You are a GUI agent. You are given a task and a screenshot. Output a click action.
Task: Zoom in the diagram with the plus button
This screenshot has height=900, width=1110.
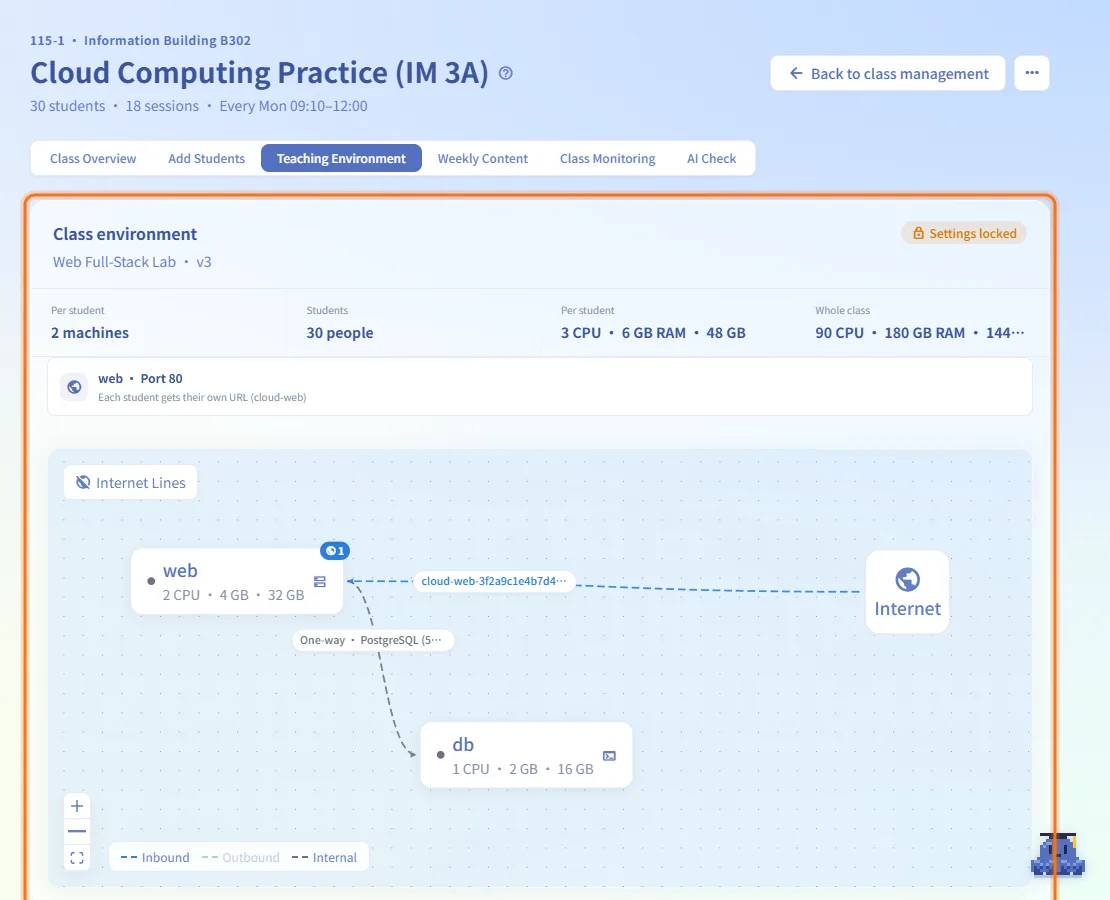click(x=77, y=806)
